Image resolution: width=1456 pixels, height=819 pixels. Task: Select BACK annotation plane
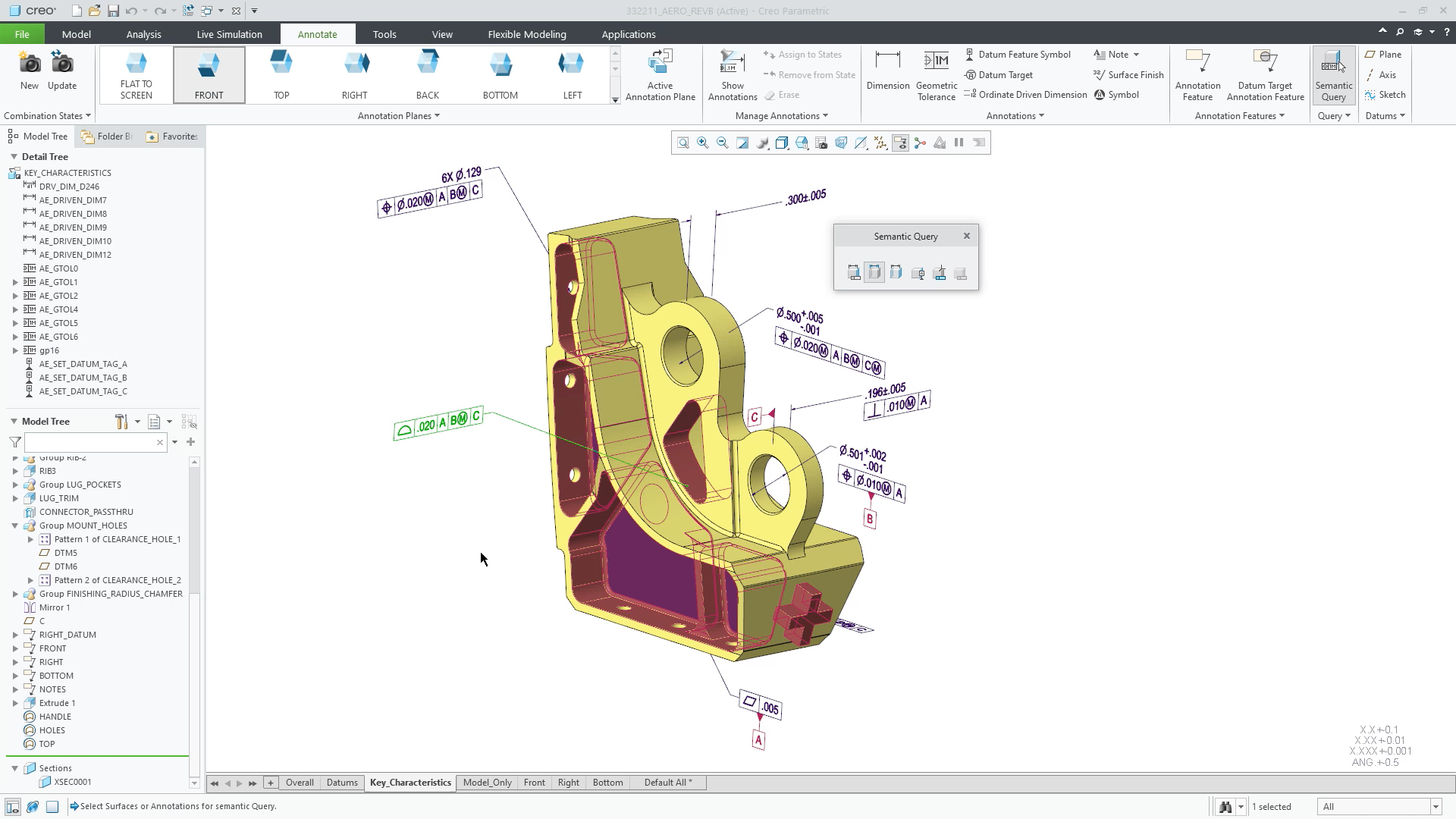point(428,75)
